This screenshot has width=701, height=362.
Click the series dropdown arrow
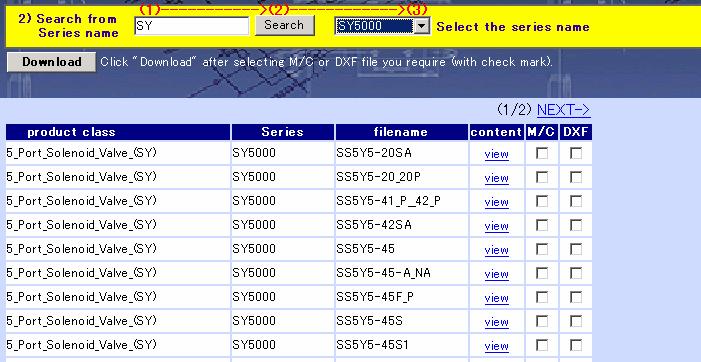pyautogui.click(x=421, y=26)
